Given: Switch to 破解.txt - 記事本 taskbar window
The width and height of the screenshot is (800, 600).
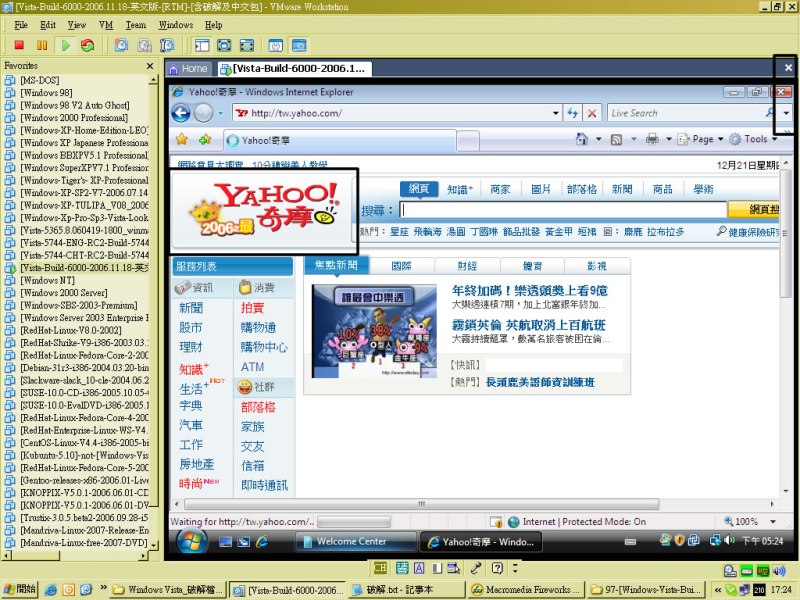Looking at the screenshot, I should pyautogui.click(x=407, y=590).
